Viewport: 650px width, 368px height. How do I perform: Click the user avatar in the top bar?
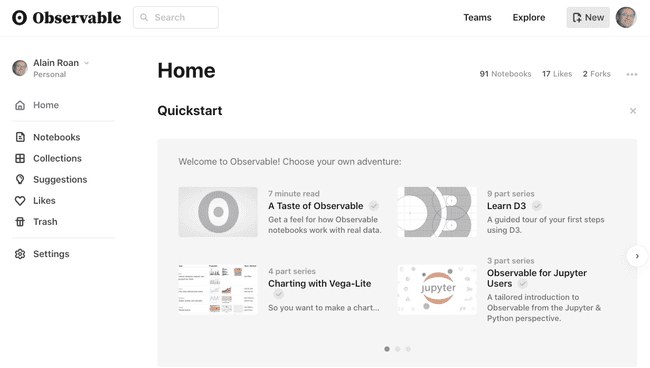(x=626, y=17)
